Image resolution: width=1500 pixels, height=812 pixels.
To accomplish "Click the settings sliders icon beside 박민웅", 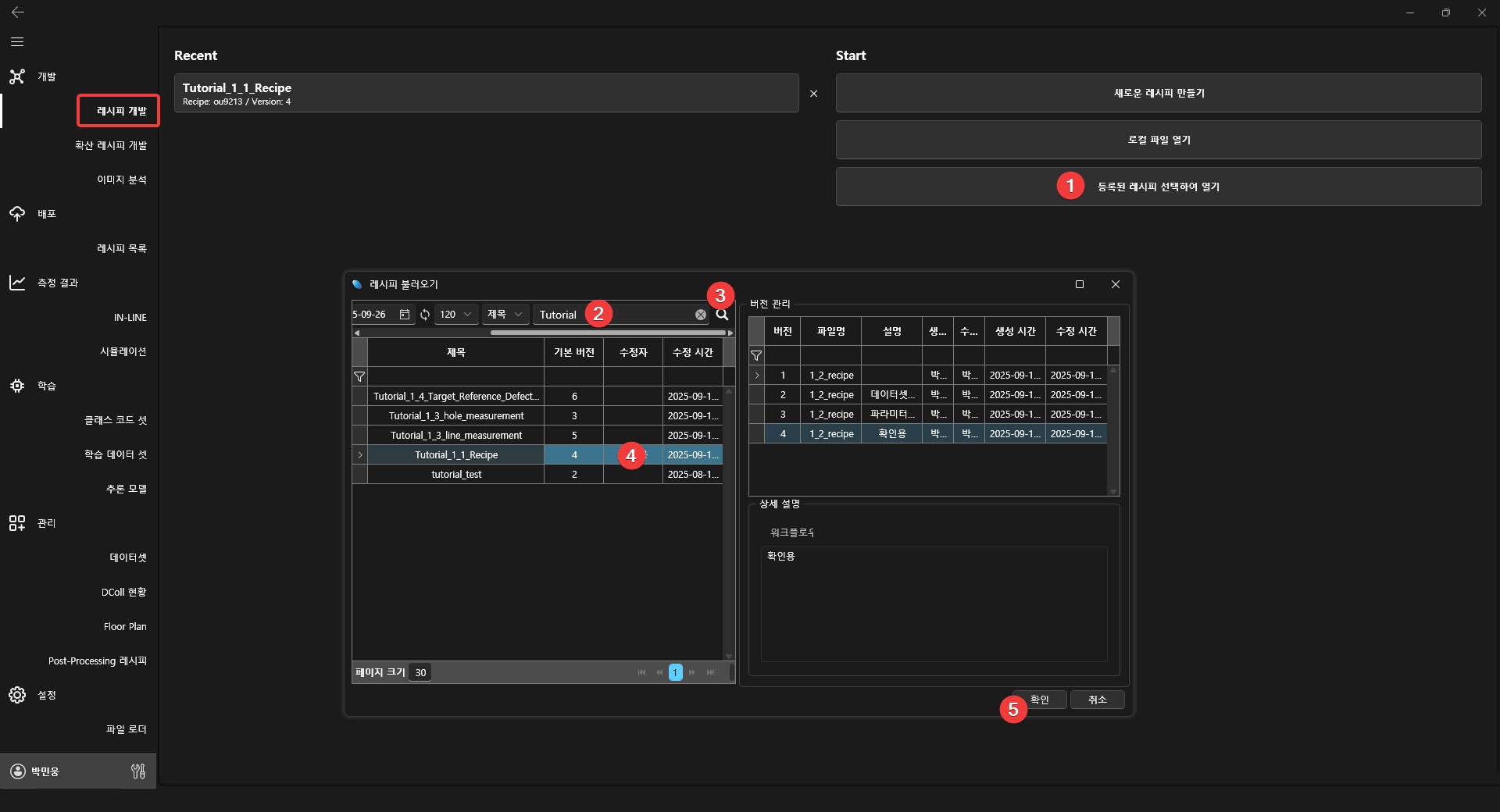I will point(138,771).
